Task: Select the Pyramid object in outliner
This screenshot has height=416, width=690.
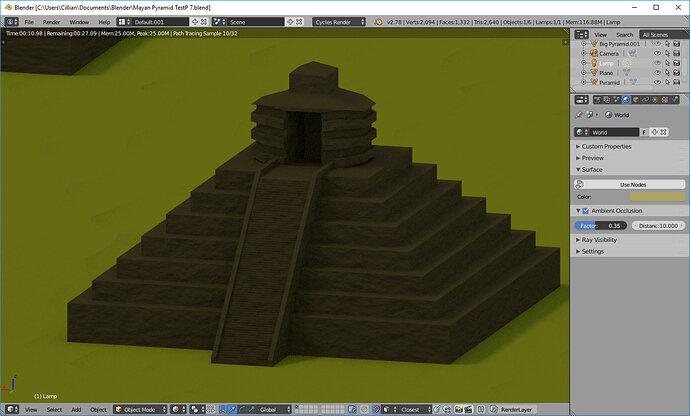Action: point(609,82)
